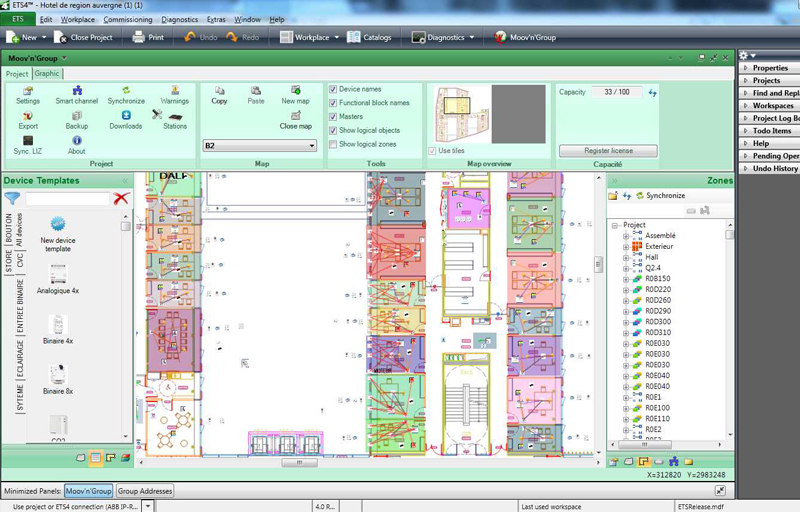Screen dimensions: 800x512
Task: Pick the Binaire 4x template
Action: (x=58, y=329)
